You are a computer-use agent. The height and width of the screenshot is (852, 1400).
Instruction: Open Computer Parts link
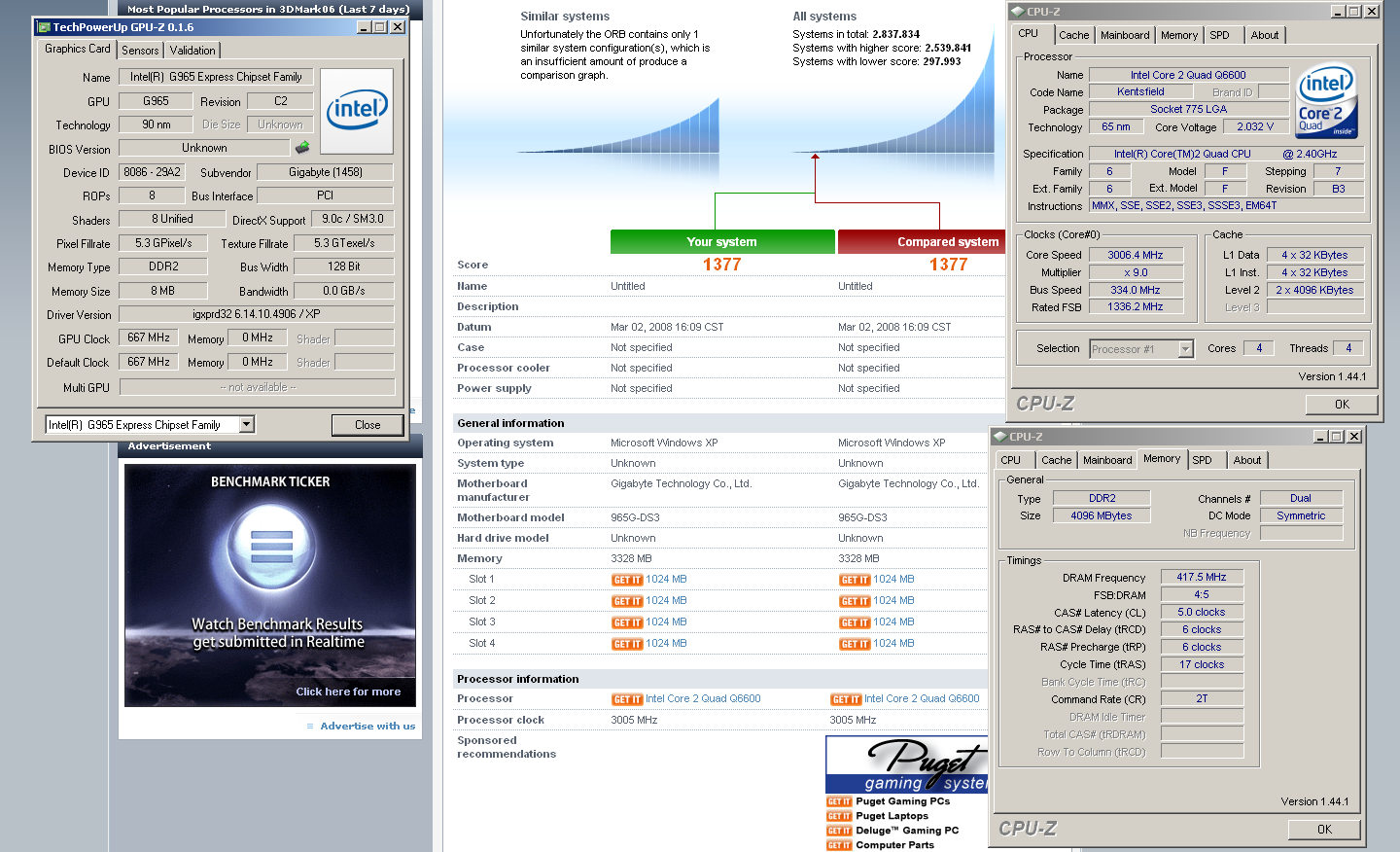tap(894, 845)
